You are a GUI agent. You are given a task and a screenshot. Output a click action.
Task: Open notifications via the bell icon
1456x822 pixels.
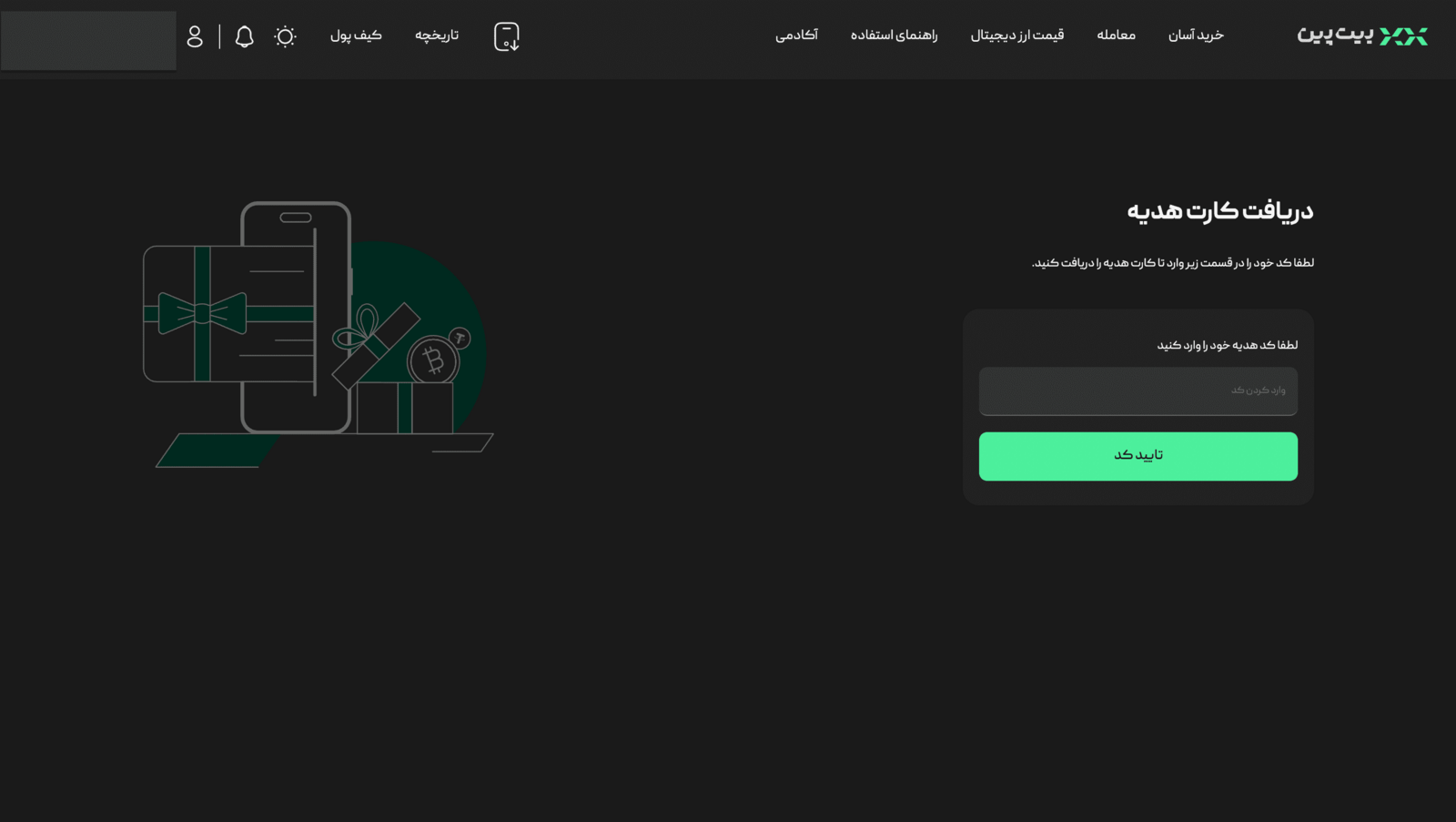244,36
